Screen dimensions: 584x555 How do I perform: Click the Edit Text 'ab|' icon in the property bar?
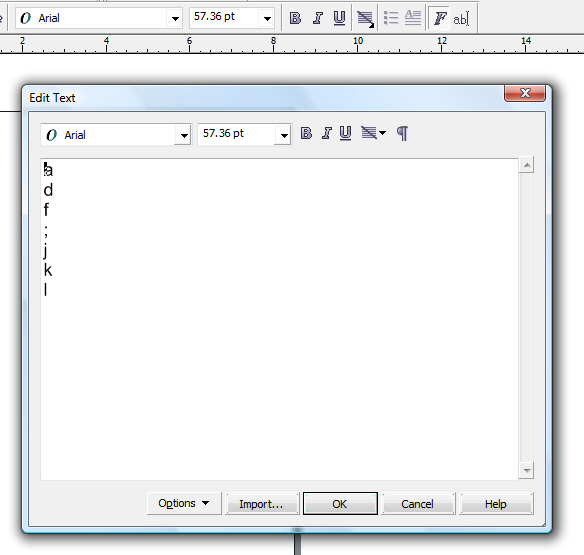[462, 18]
